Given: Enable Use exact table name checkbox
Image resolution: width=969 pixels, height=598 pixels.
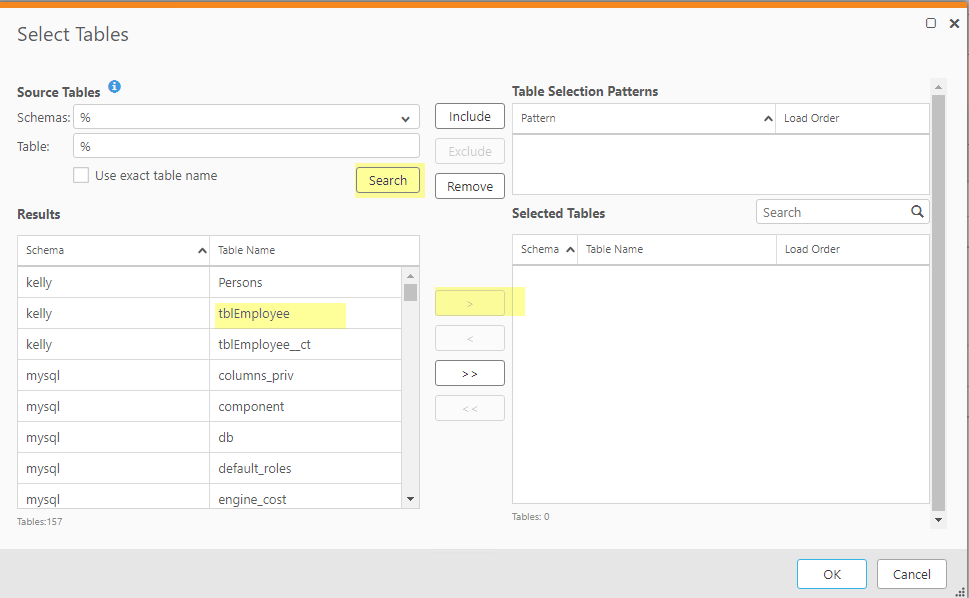Looking at the screenshot, I should (81, 175).
